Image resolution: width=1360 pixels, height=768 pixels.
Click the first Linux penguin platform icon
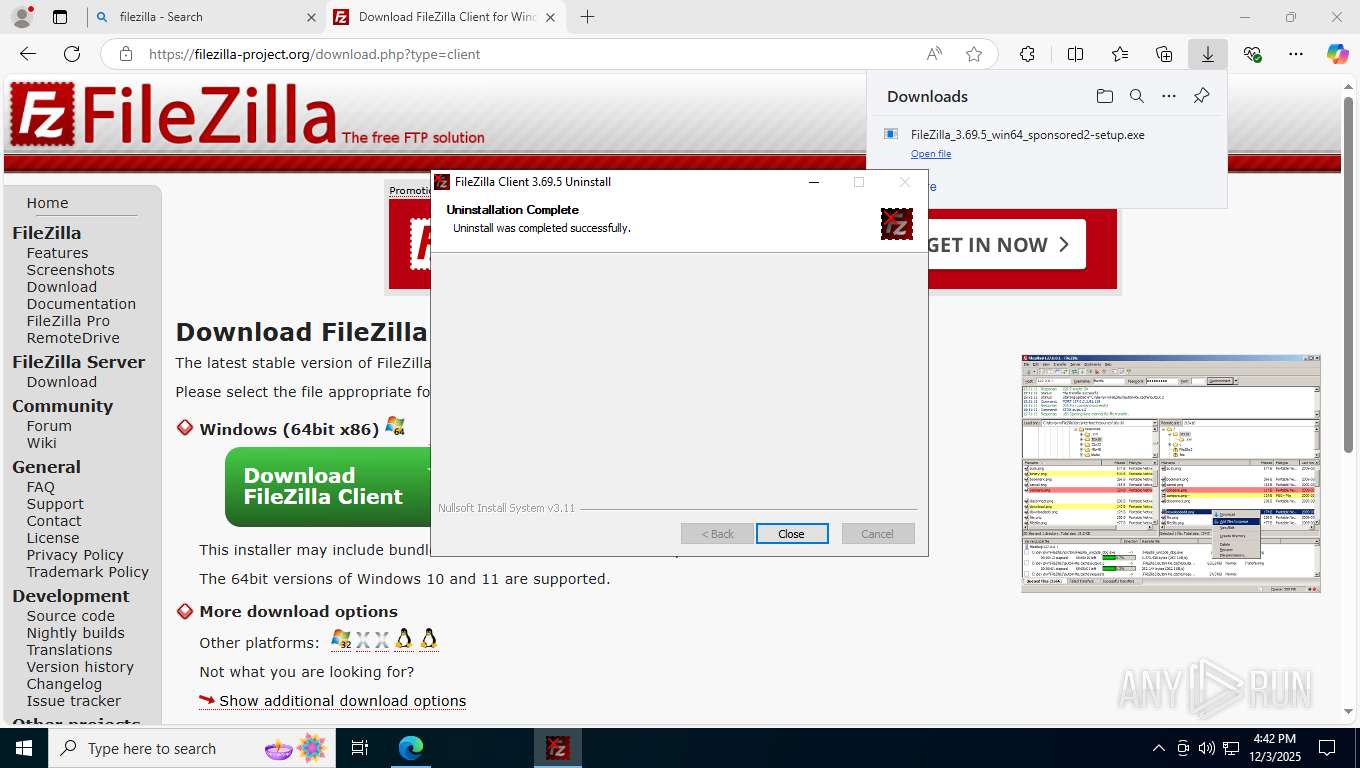[404, 640]
